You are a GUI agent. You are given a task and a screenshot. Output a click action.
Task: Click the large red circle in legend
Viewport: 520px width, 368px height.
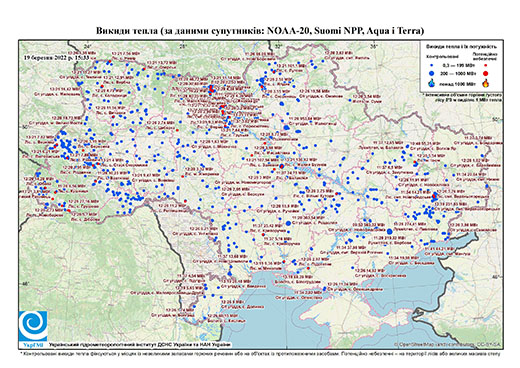point(485,73)
